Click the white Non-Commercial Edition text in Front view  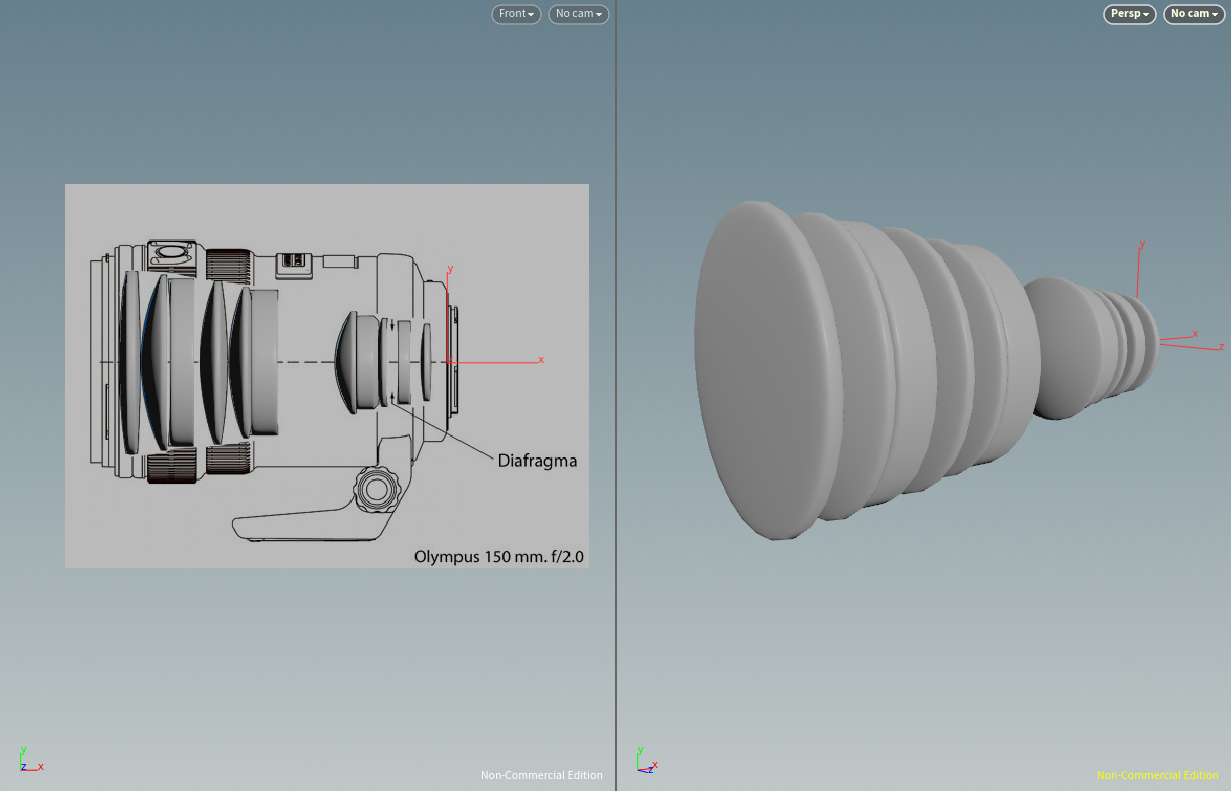[541, 775]
